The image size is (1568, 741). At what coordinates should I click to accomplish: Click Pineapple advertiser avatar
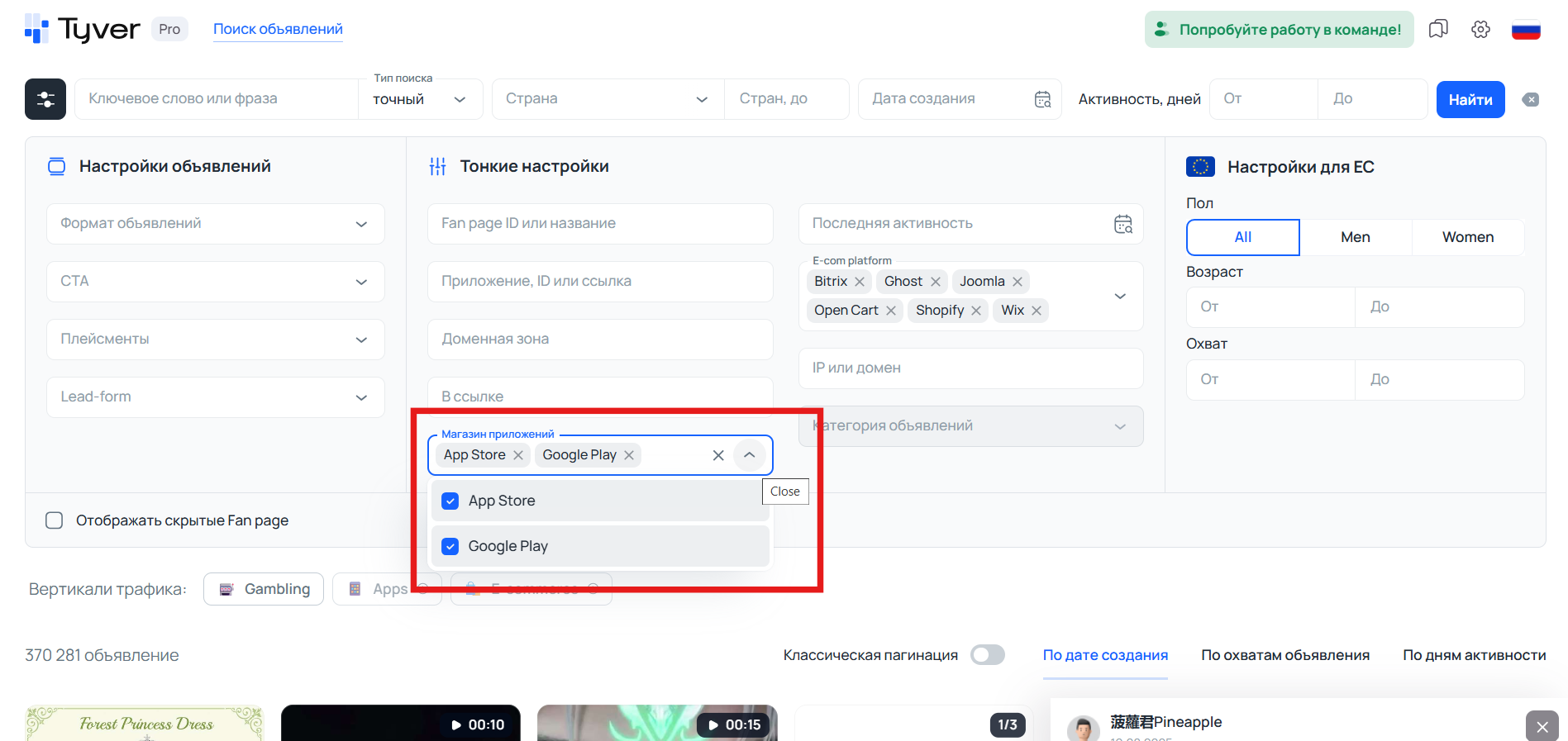pos(1084,729)
